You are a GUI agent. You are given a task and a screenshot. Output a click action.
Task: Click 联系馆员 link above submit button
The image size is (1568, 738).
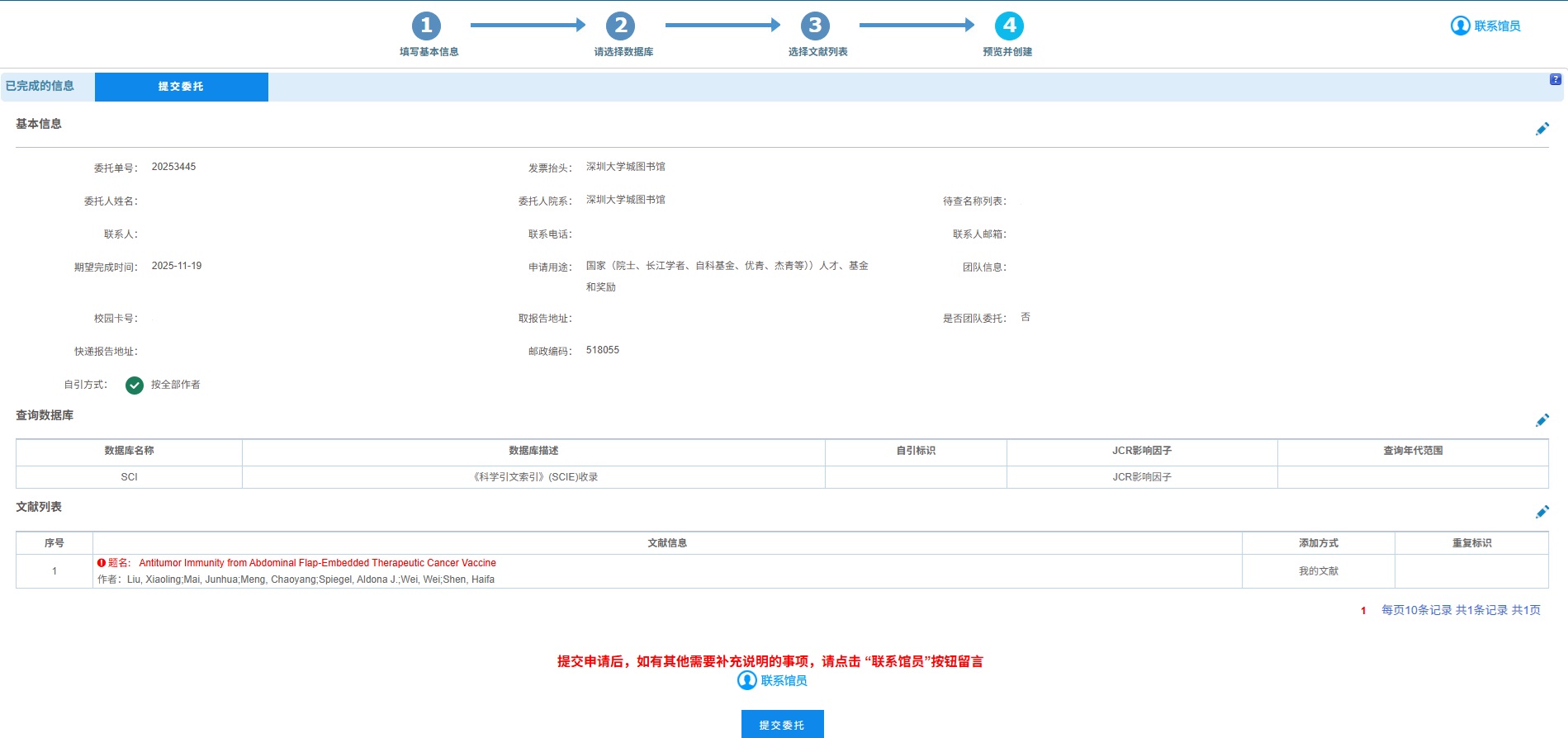pyautogui.click(x=773, y=680)
